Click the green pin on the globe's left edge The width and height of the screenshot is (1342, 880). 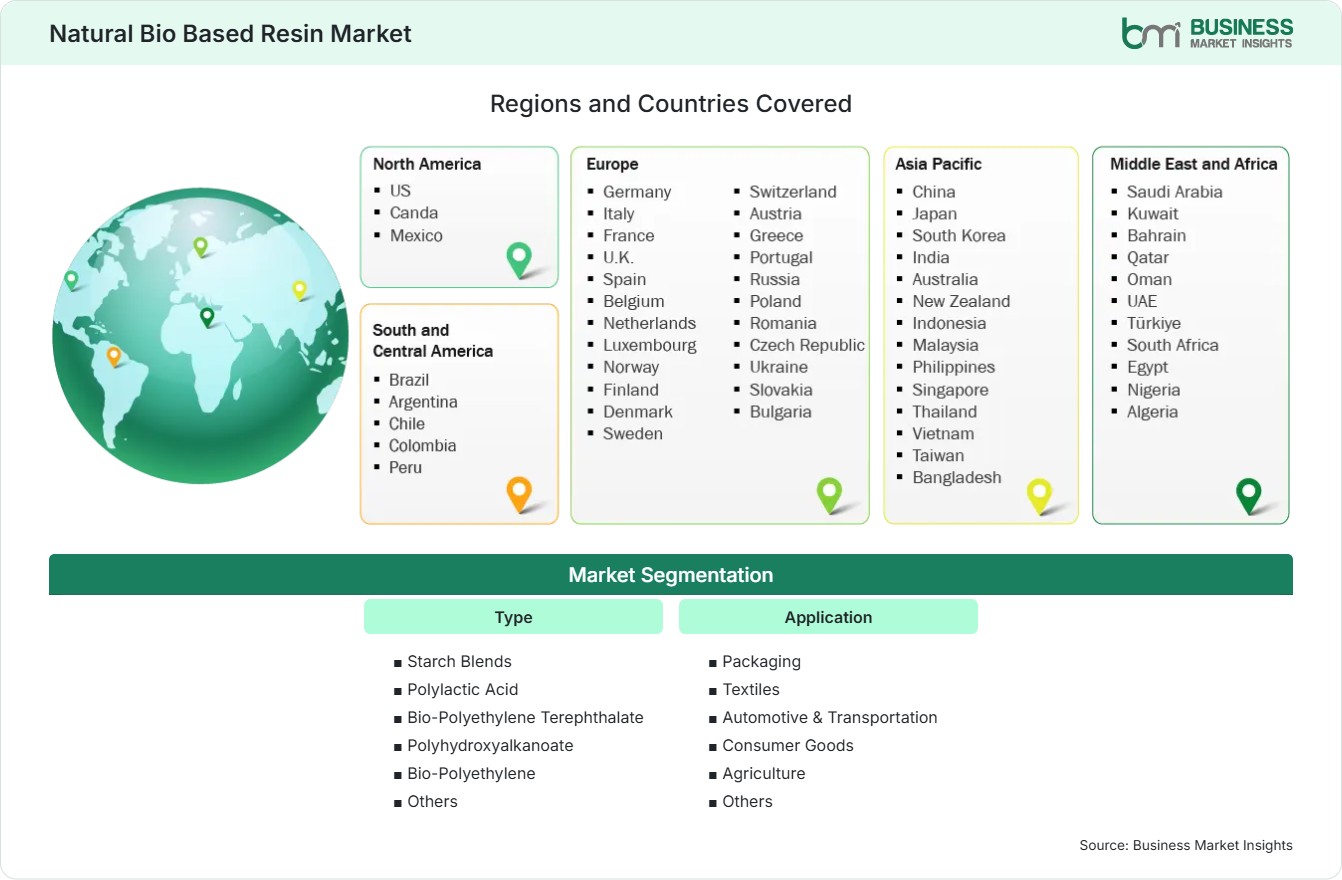coord(71,280)
